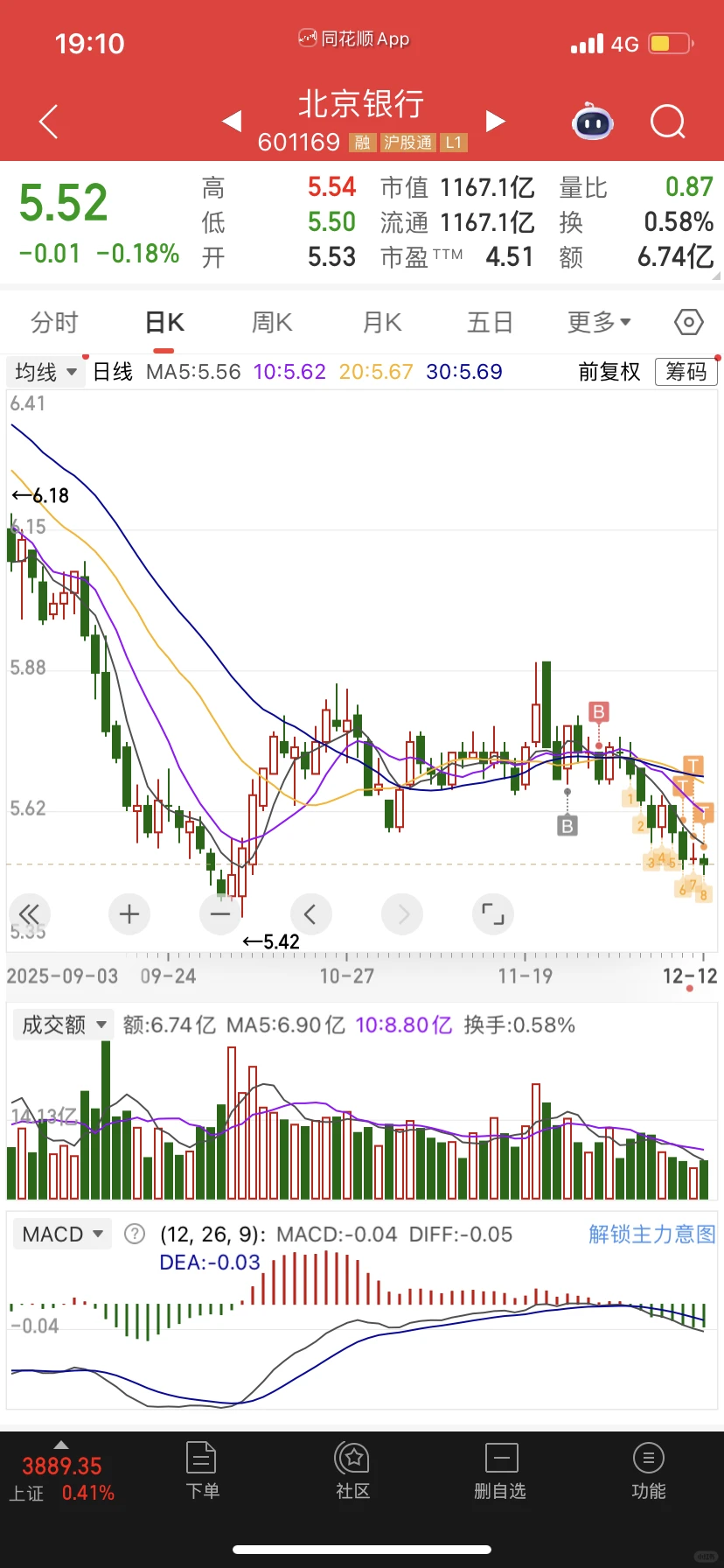The image size is (724, 1568).
Task: Tap 删自选 remove from watchlist
Action: [500, 1472]
